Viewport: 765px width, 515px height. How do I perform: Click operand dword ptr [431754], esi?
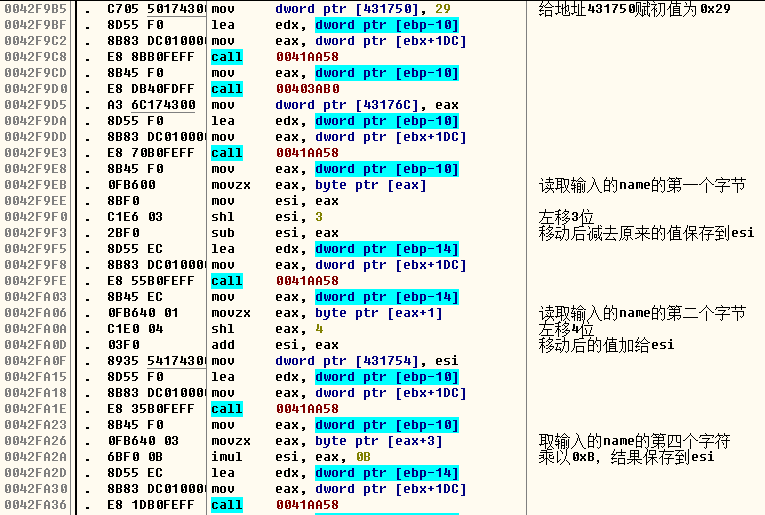tap(366, 361)
